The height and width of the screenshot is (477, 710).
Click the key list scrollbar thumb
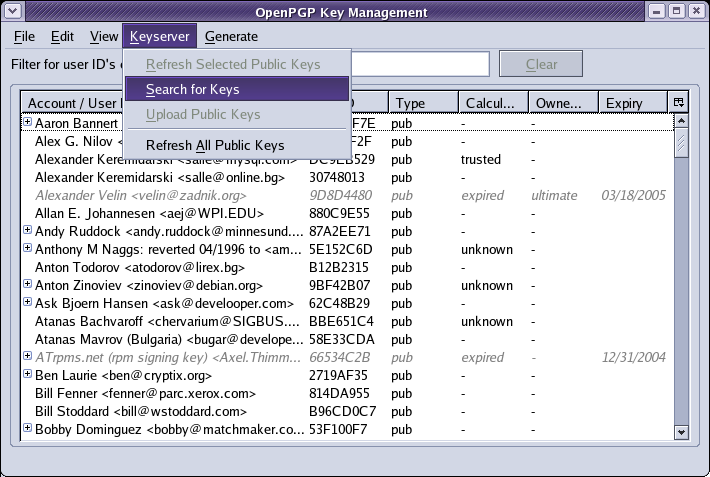[681, 143]
